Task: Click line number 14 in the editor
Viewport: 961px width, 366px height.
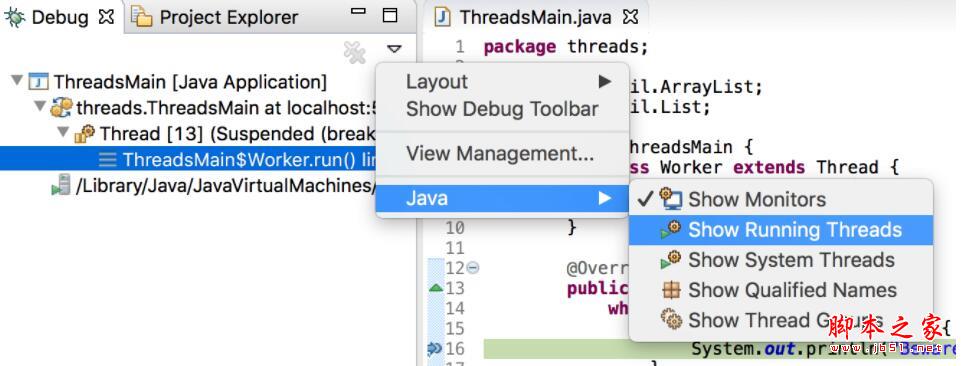Action: coord(455,308)
